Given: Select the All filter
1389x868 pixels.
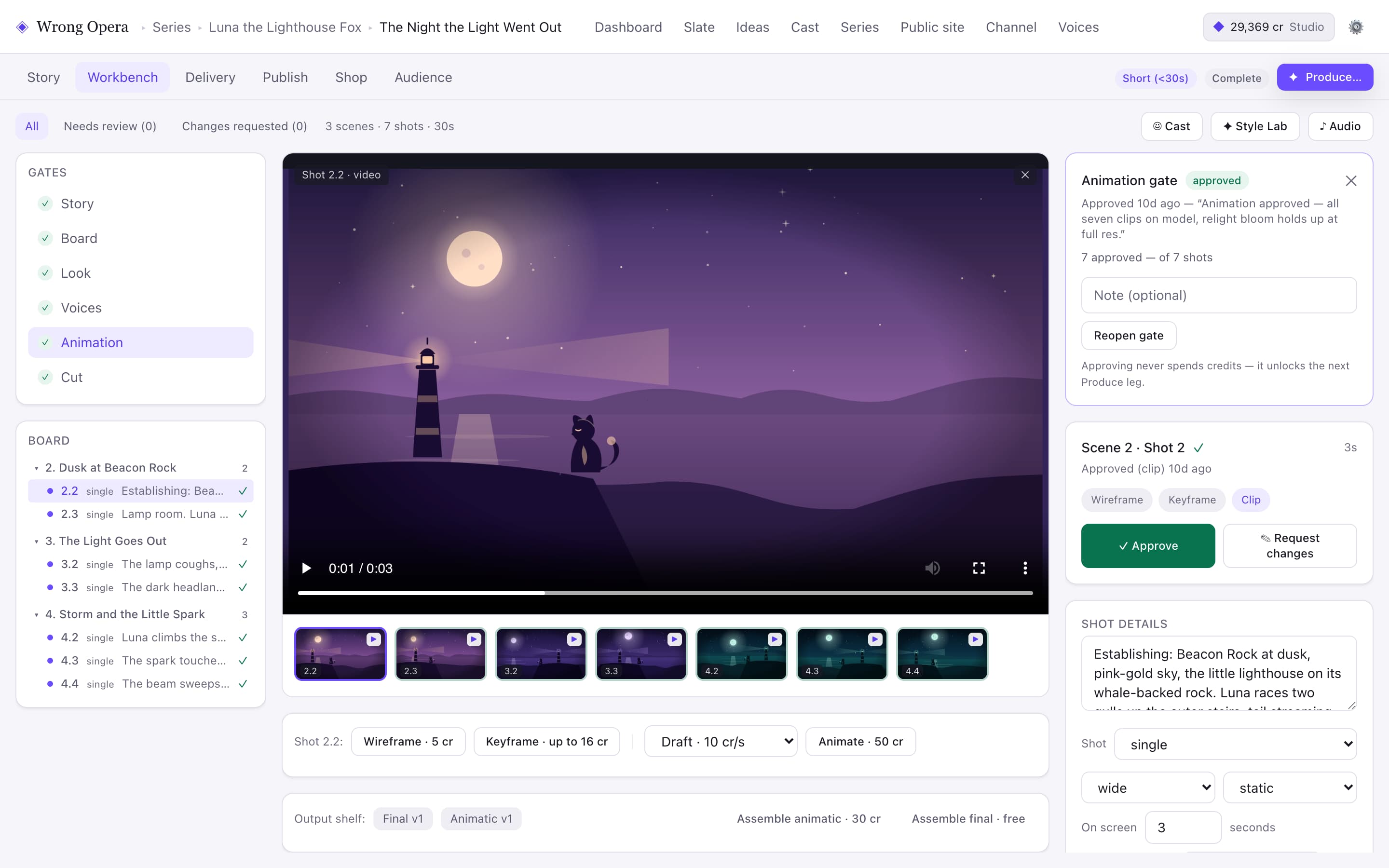Looking at the screenshot, I should coord(31,126).
